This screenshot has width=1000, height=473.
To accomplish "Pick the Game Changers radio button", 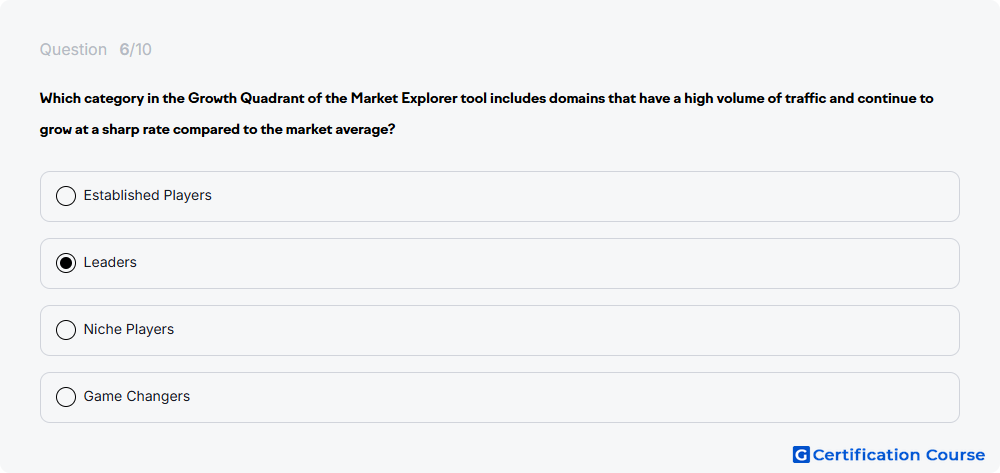I will (x=66, y=397).
